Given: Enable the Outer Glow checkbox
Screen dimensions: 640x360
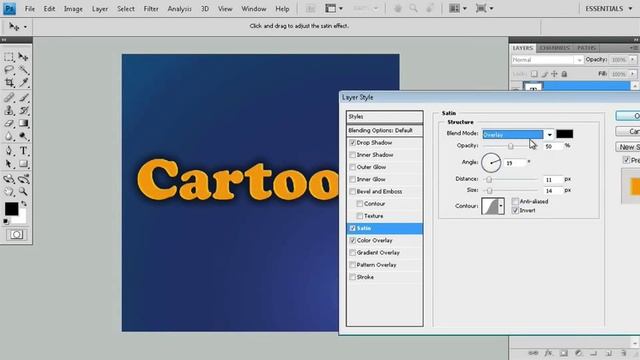Looking at the screenshot, I should click(x=352, y=167).
